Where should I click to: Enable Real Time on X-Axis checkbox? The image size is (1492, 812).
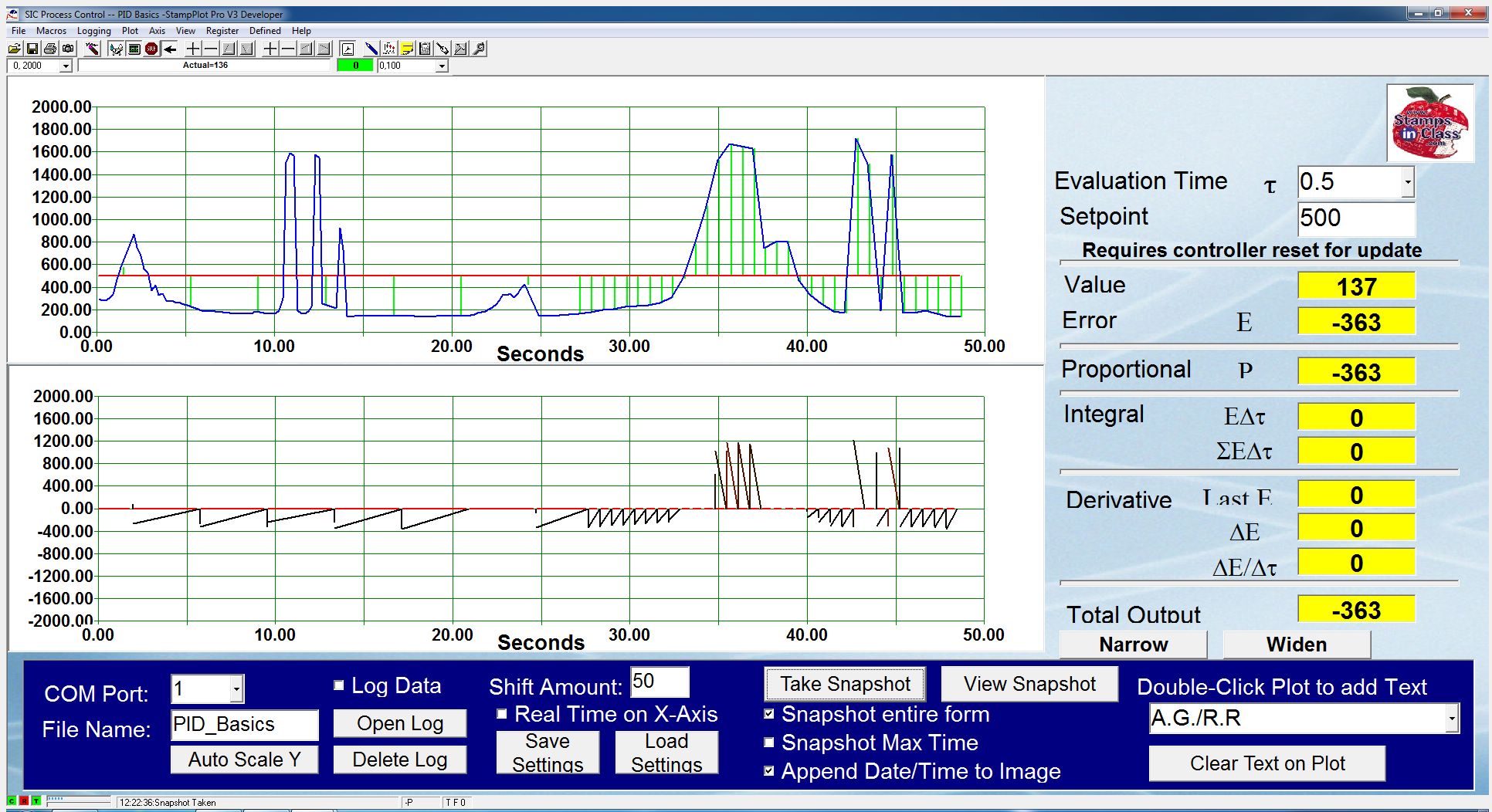point(501,714)
